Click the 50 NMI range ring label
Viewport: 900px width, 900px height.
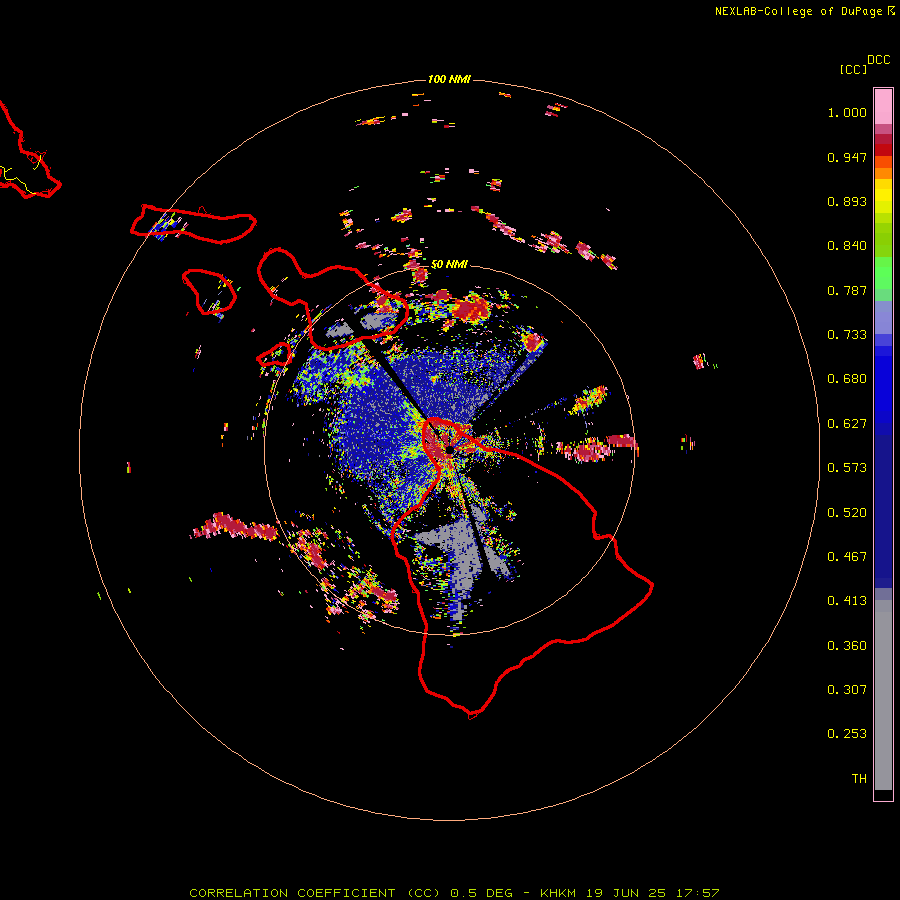tap(449, 264)
